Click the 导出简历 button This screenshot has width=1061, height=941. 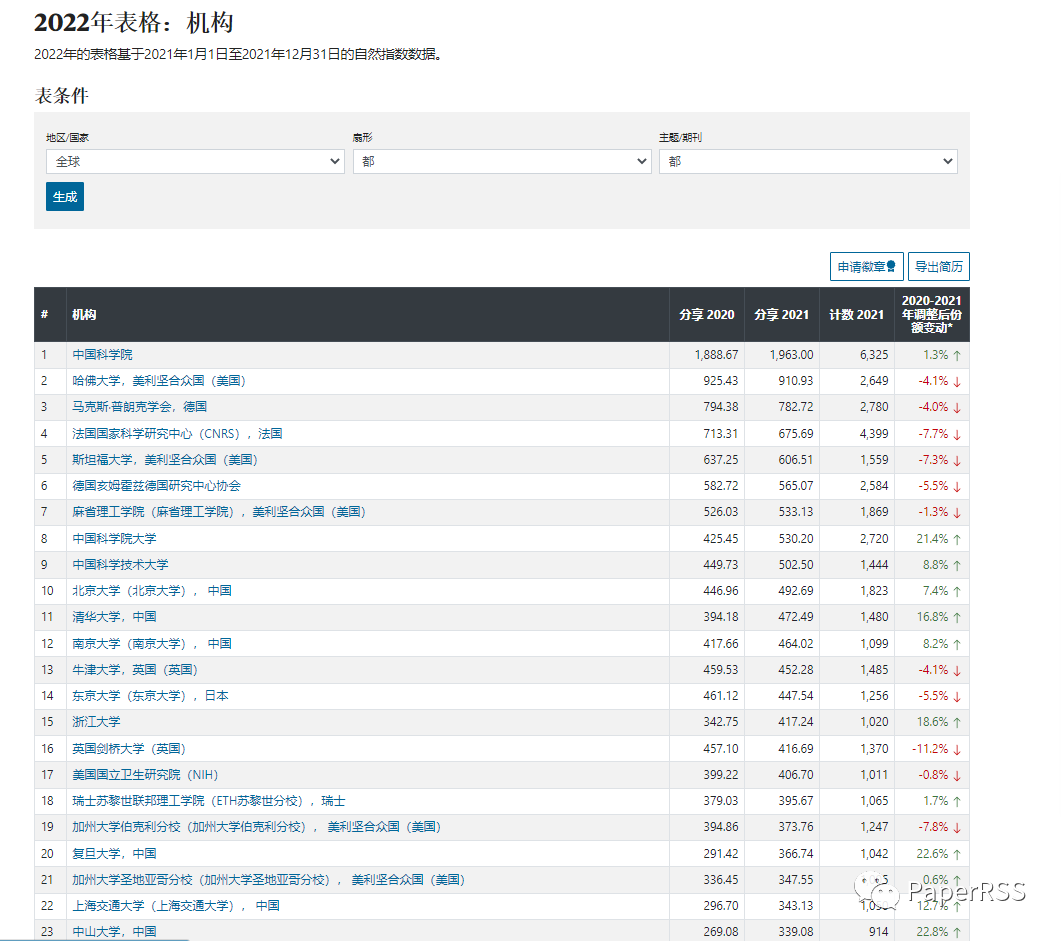click(x=939, y=267)
